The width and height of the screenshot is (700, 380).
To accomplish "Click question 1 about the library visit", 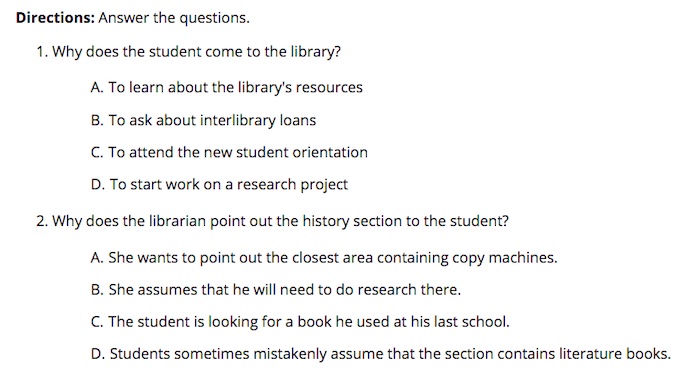I will (x=188, y=52).
